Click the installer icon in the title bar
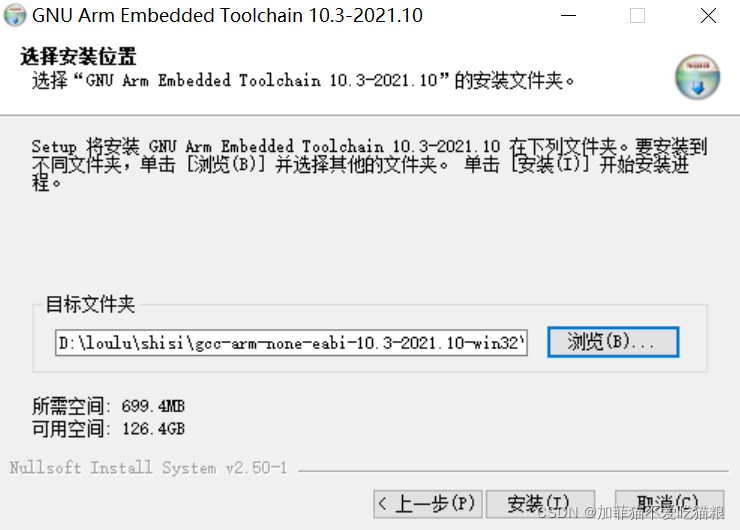740x530 pixels. [x=15, y=15]
